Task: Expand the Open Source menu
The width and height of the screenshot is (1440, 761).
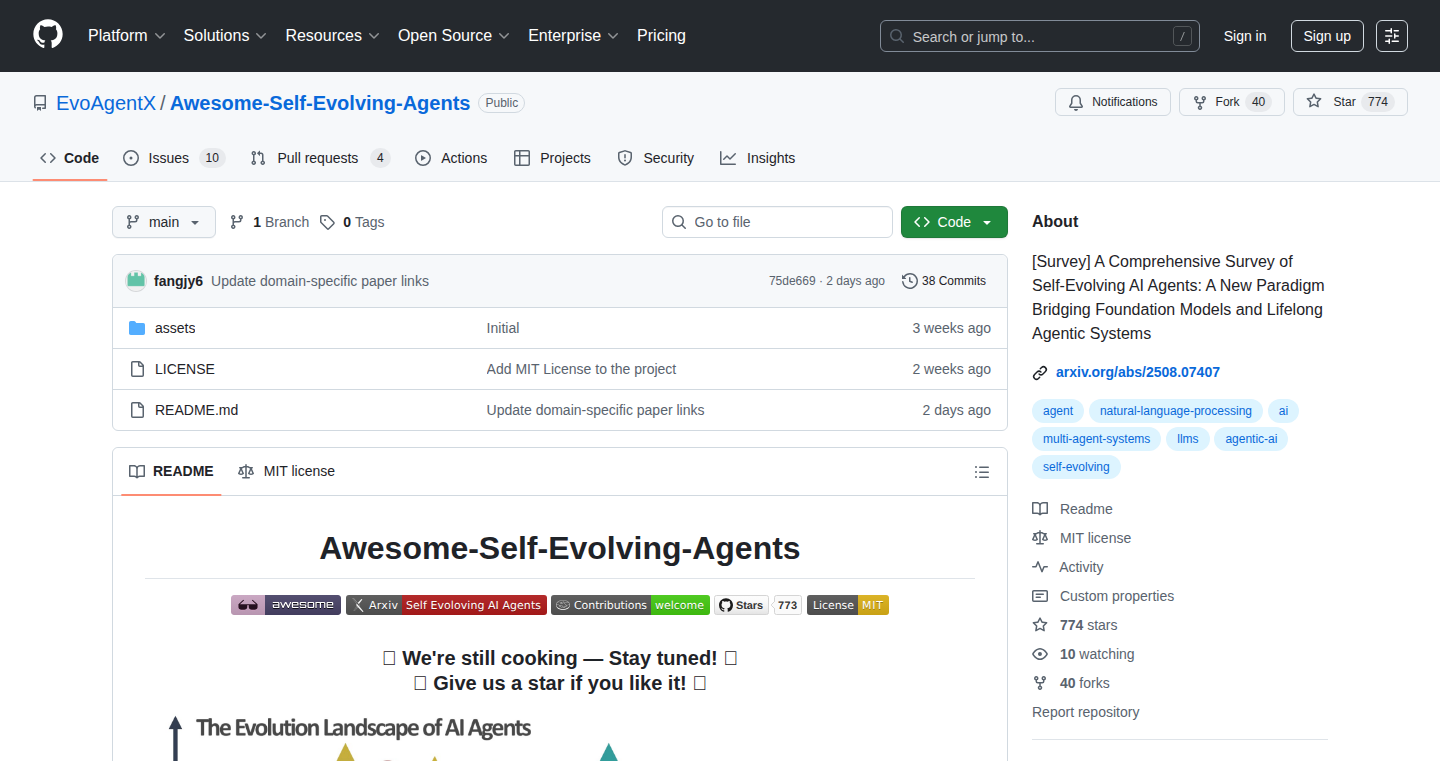Action: [x=454, y=35]
